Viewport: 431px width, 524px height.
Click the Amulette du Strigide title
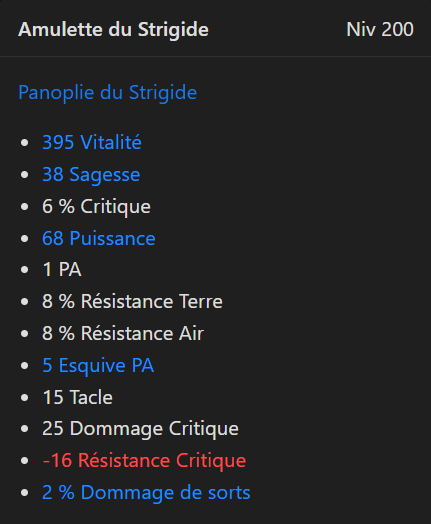(113, 29)
